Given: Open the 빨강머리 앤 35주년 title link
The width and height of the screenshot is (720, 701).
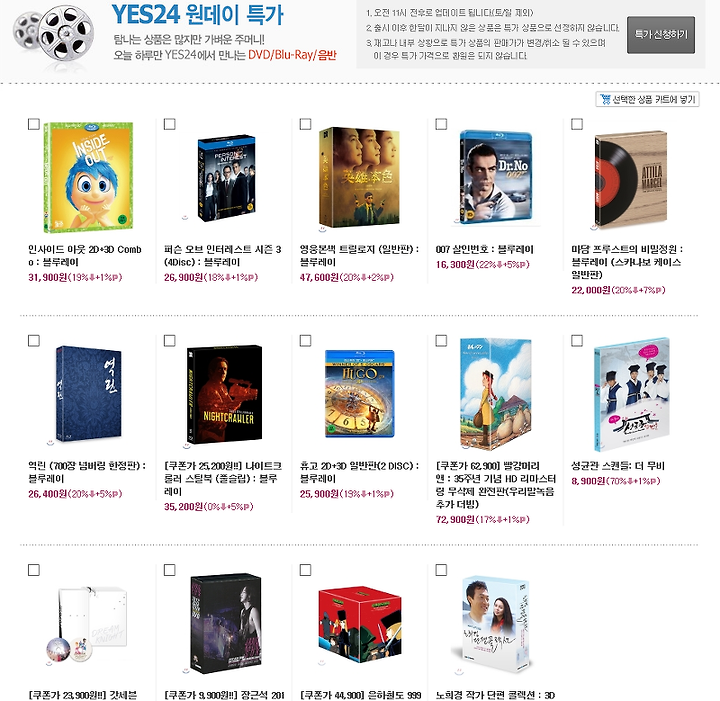Looking at the screenshot, I should [496, 485].
